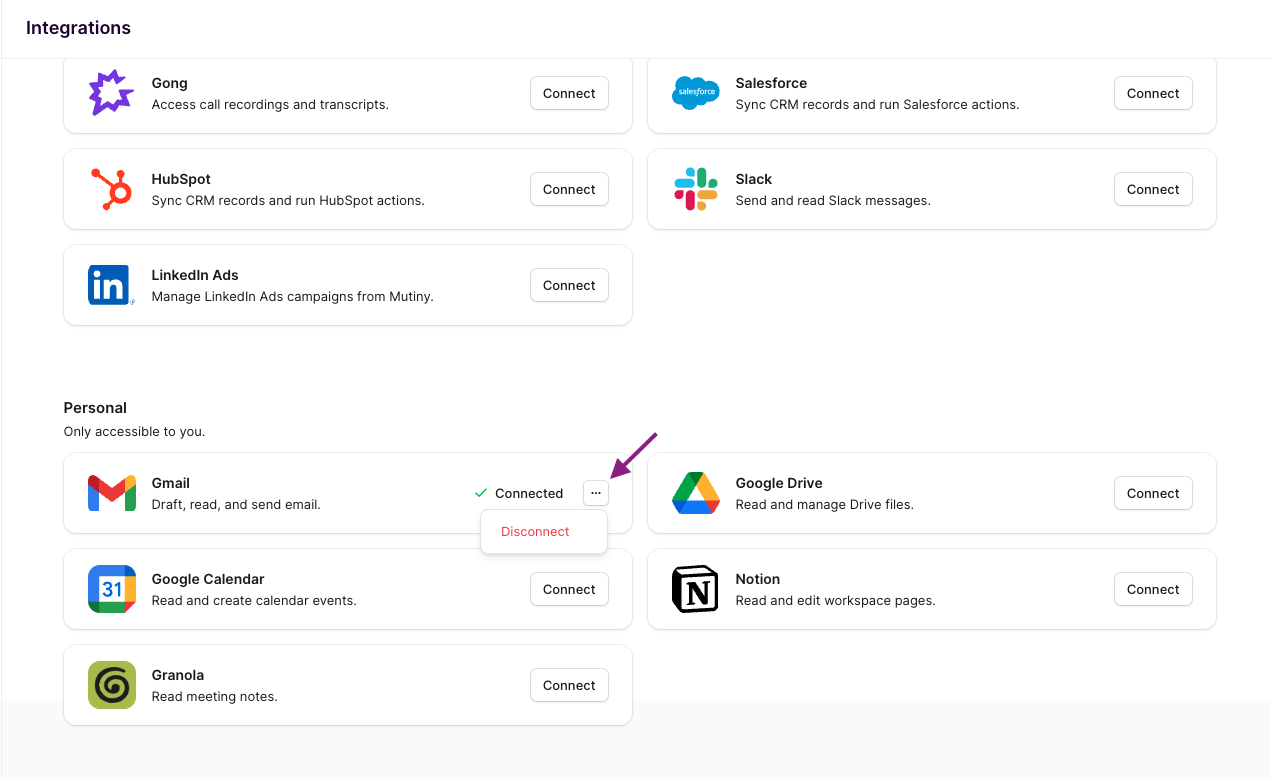Connect the Salesforce integration
The height and width of the screenshot is (779, 1271).
[x=1153, y=93]
